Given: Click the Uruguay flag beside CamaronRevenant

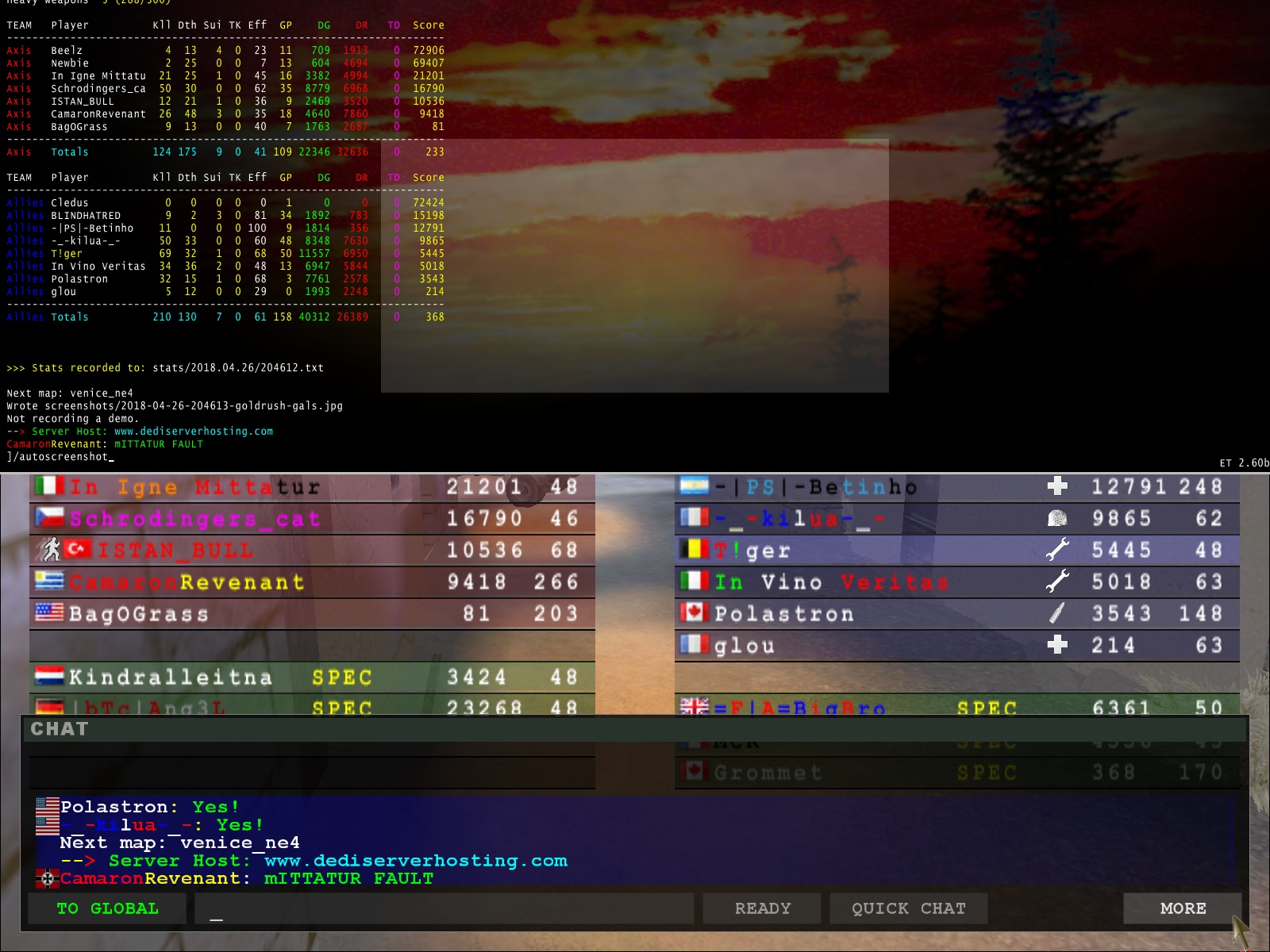Looking at the screenshot, I should (49, 581).
